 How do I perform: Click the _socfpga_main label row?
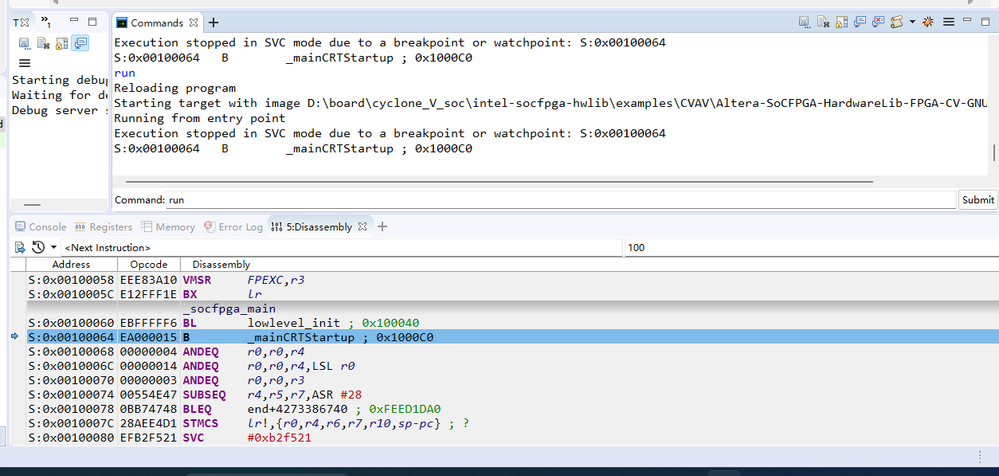click(512, 309)
